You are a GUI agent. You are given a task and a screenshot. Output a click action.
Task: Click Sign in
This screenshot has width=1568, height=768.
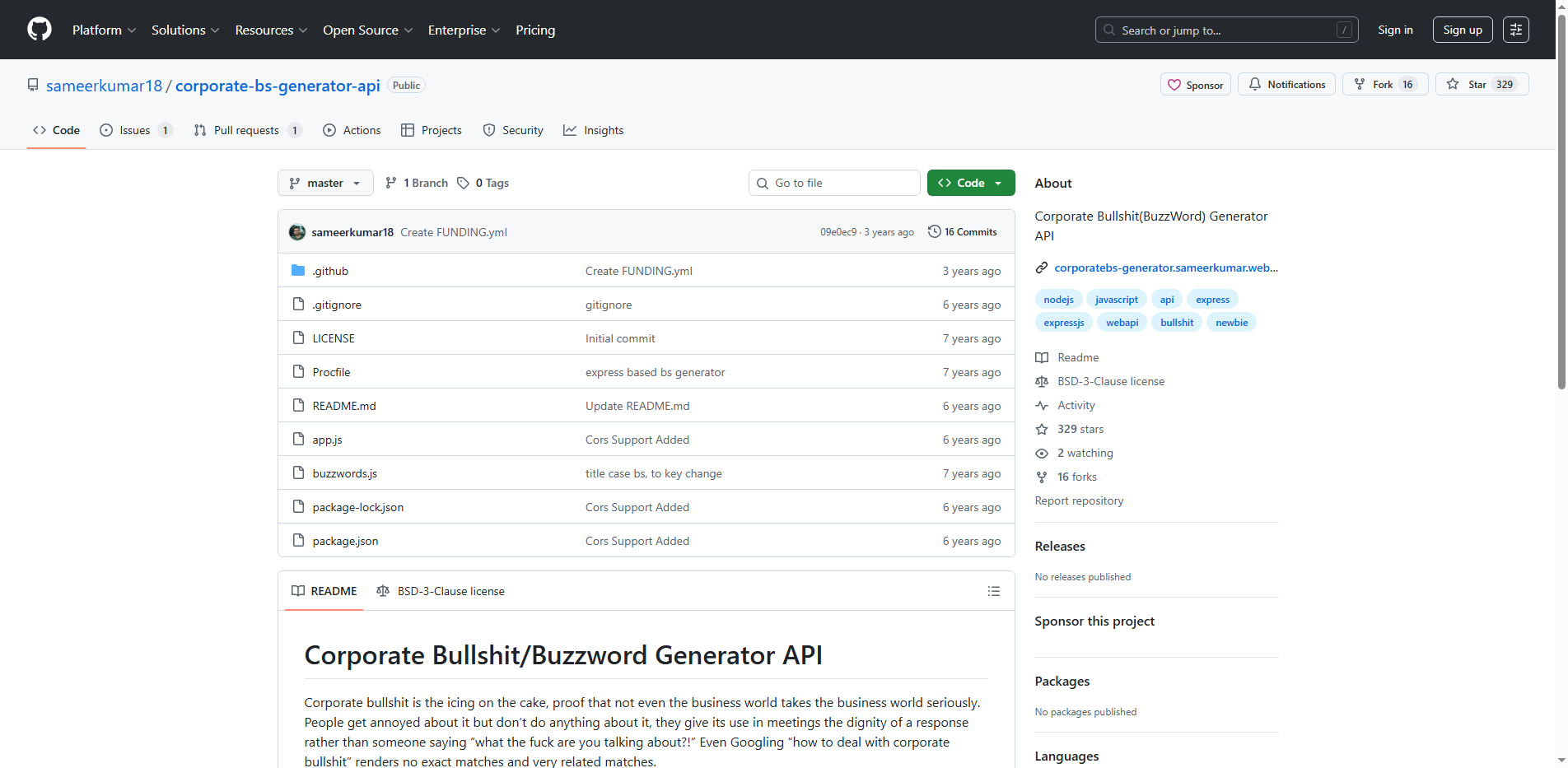(1395, 30)
